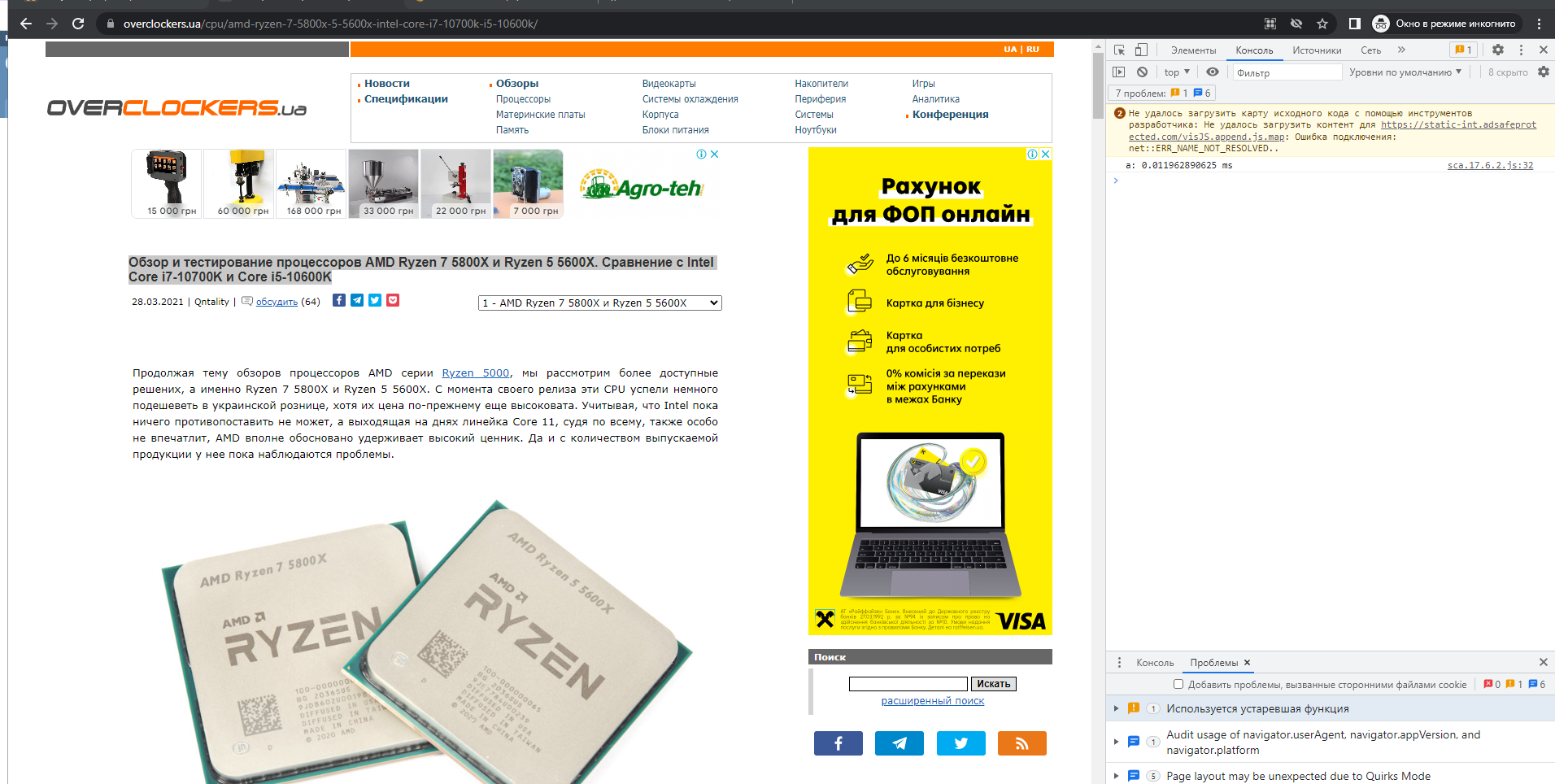Share the article on Twitter icon near date
Screen dimensions: 1555x784
pyautogui.click(x=375, y=300)
